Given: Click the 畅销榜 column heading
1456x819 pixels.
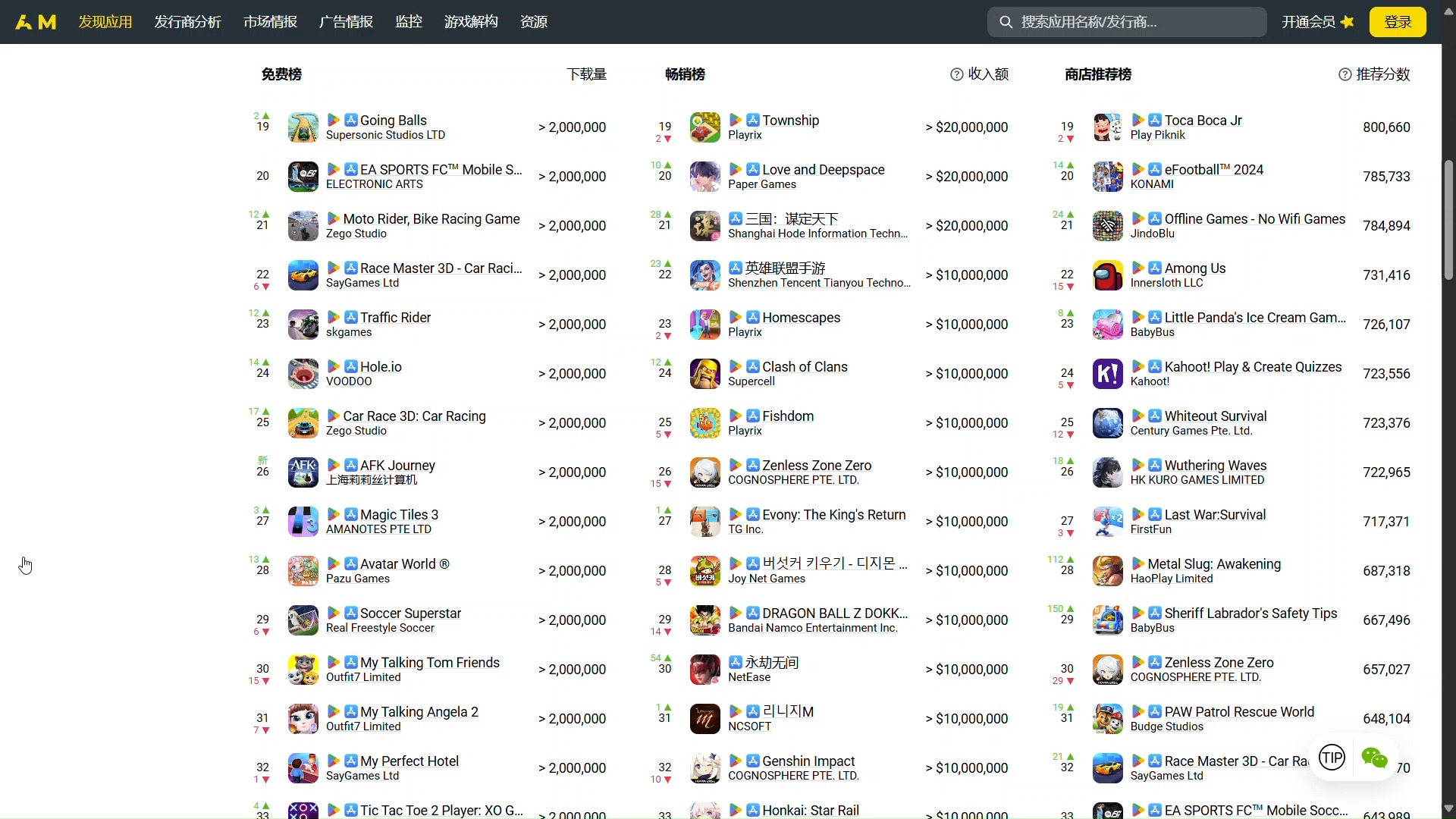Looking at the screenshot, I should pos(685,74).
